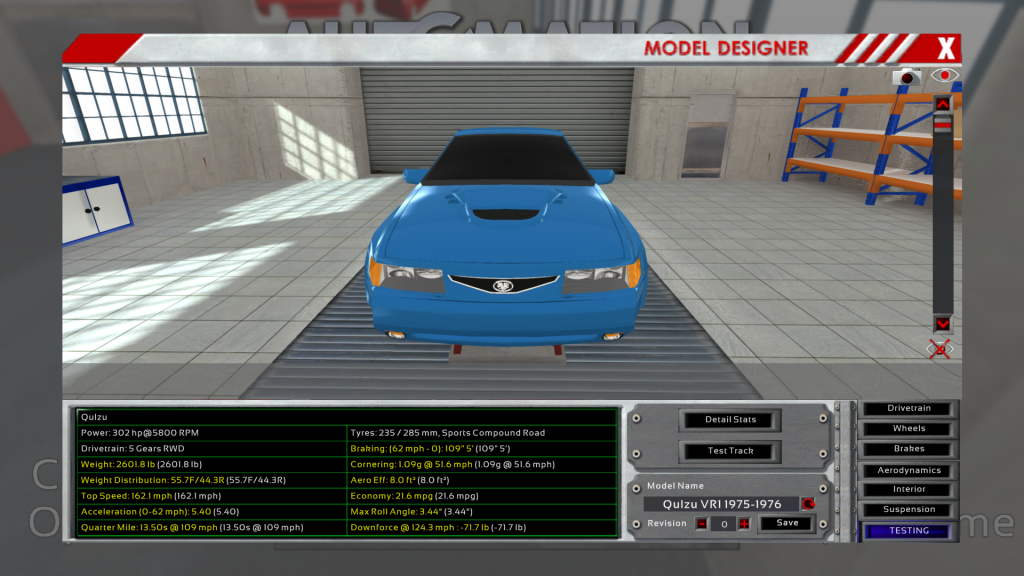The image size is (1024, 576).
Task: Click the Model Name text field
Action: pyautogui.click(x=720, y=504)
